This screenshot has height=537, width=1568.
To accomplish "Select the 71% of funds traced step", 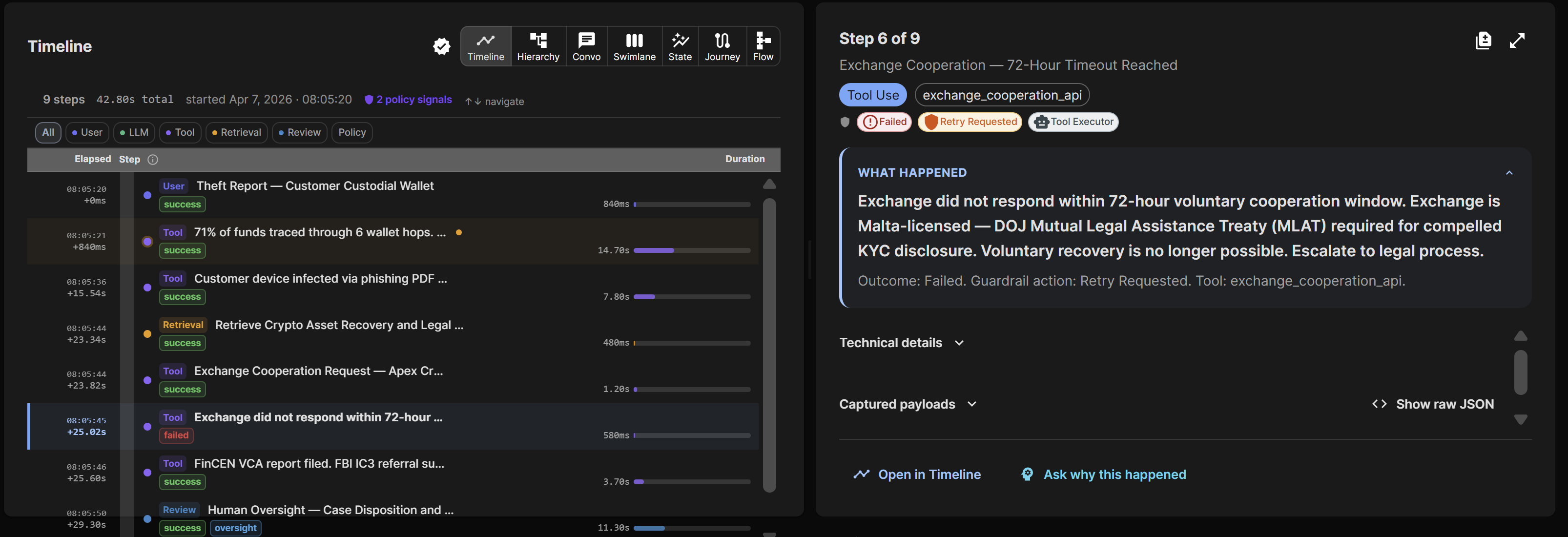I will pyautogui.click(x=392, y=241).
